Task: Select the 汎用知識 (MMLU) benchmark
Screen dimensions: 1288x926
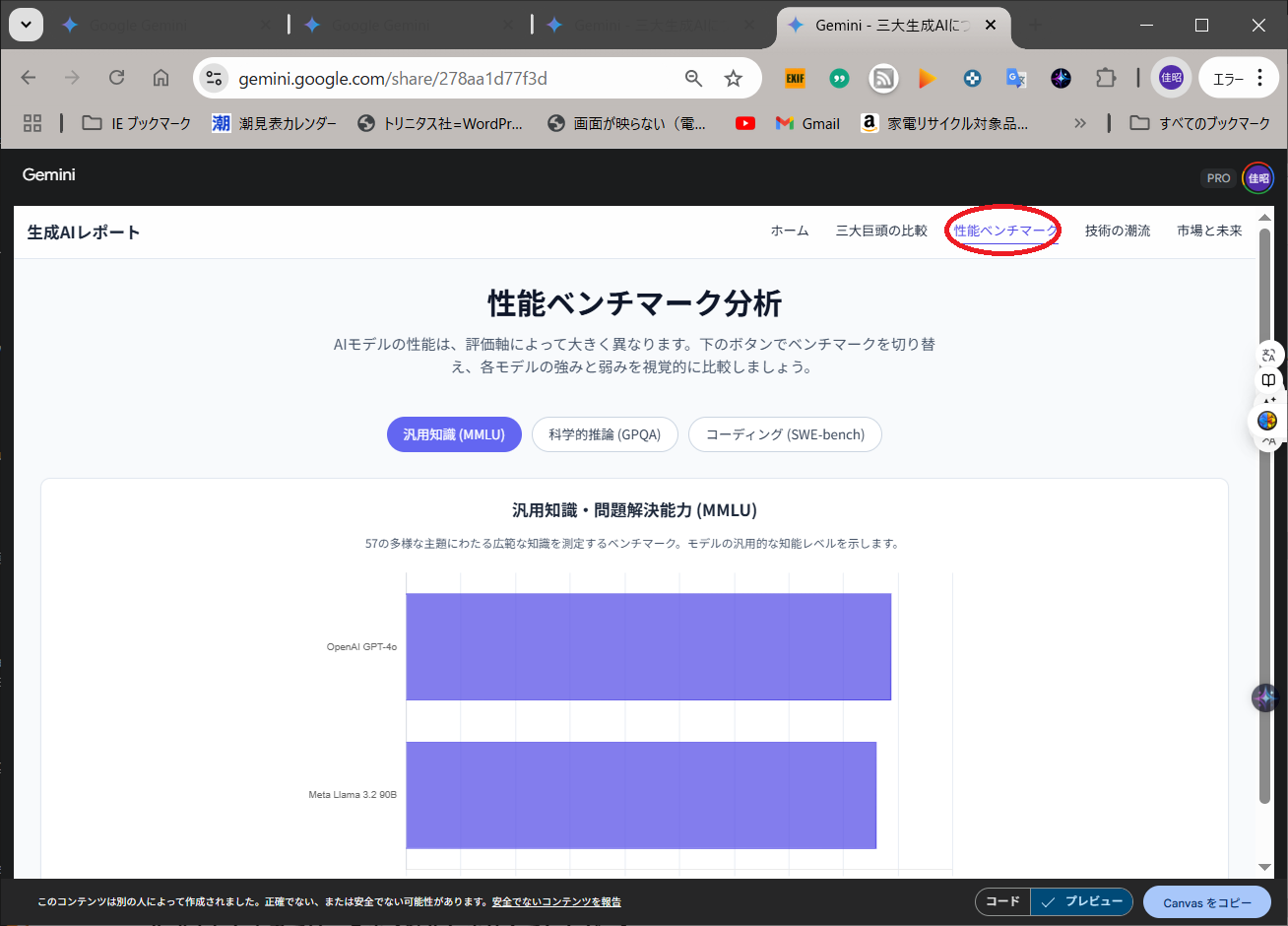Action: click(x=454, y=434)
